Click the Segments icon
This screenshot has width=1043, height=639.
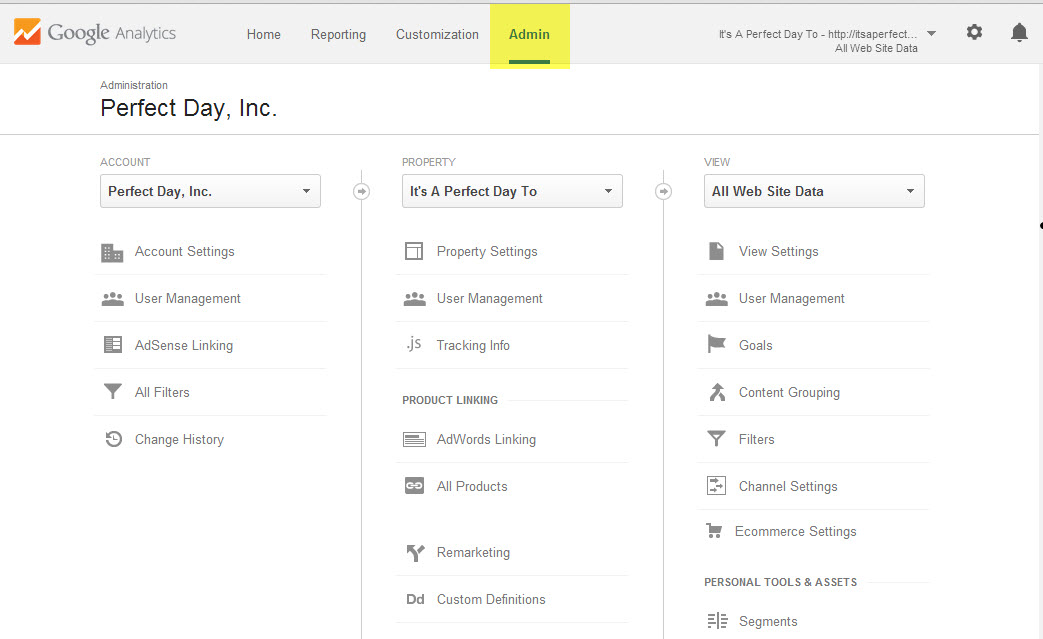tap(718, 621)
